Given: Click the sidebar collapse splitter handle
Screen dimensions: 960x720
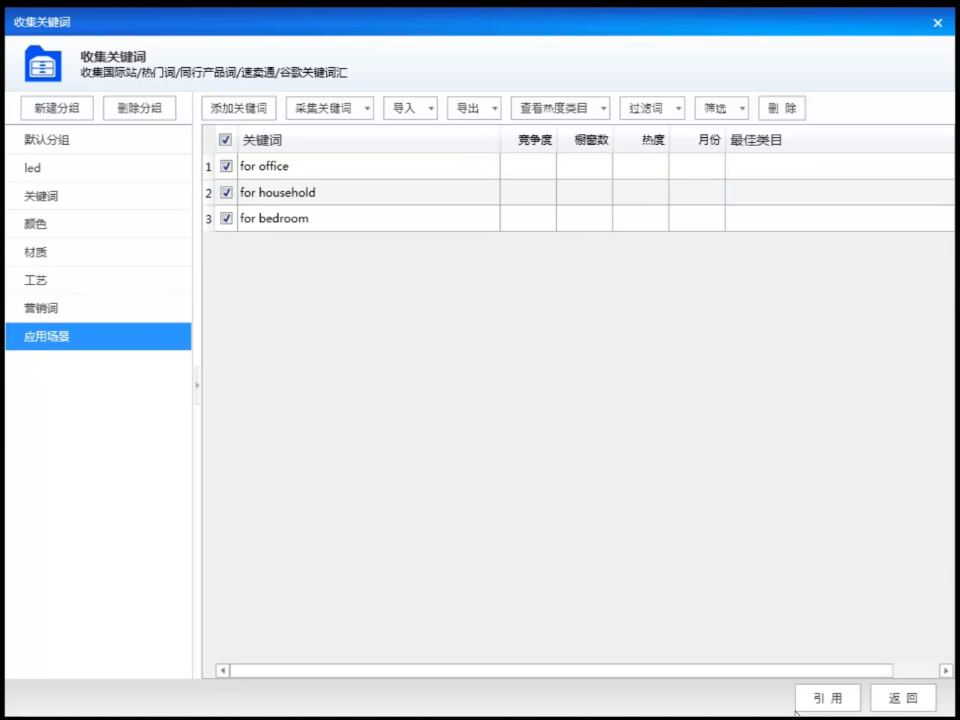Looking at the screenshot, I should tap(197, 385).
